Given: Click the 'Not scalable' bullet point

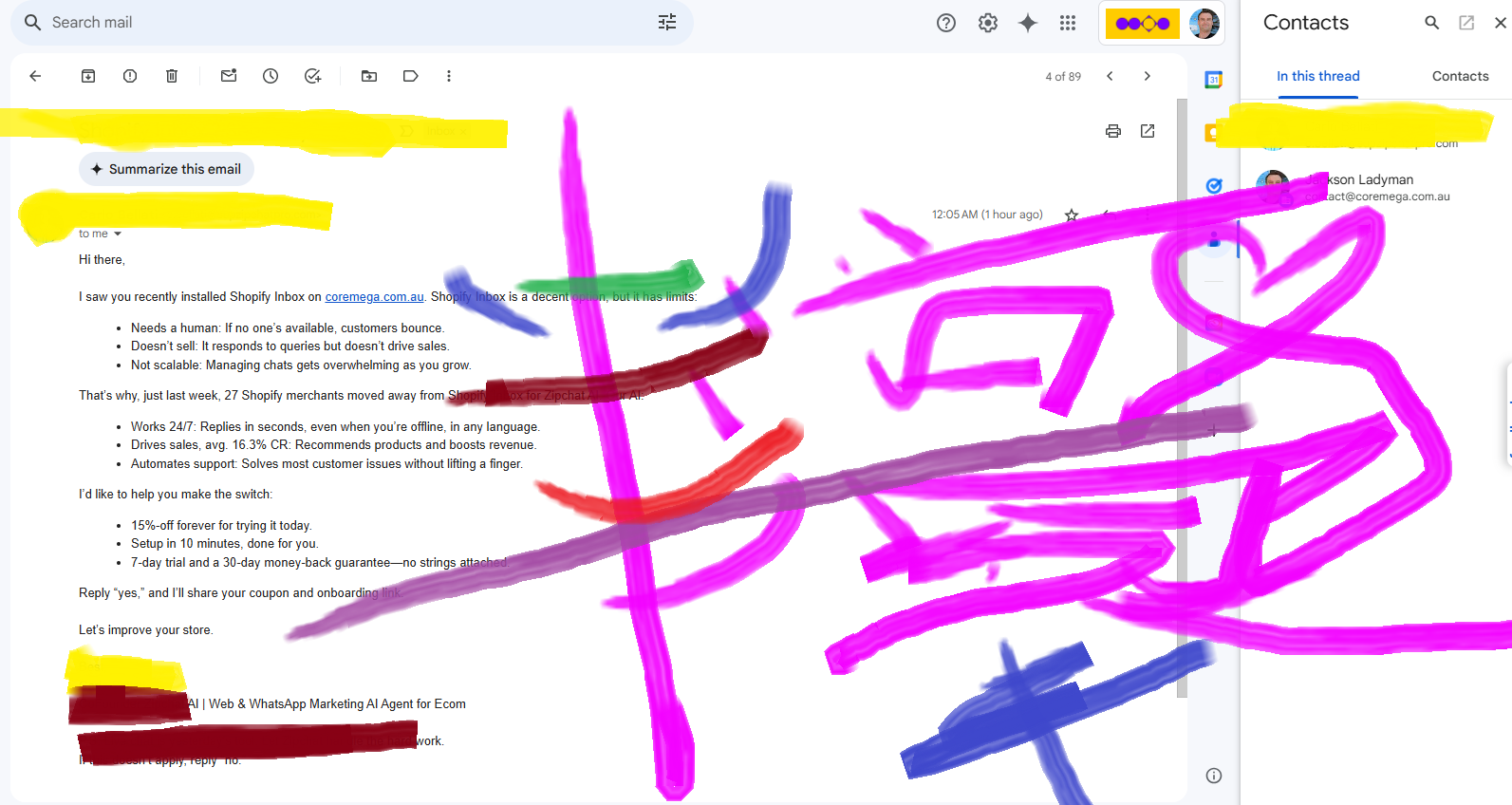Looking at the screenshot, I should click(x=301, y=365).
